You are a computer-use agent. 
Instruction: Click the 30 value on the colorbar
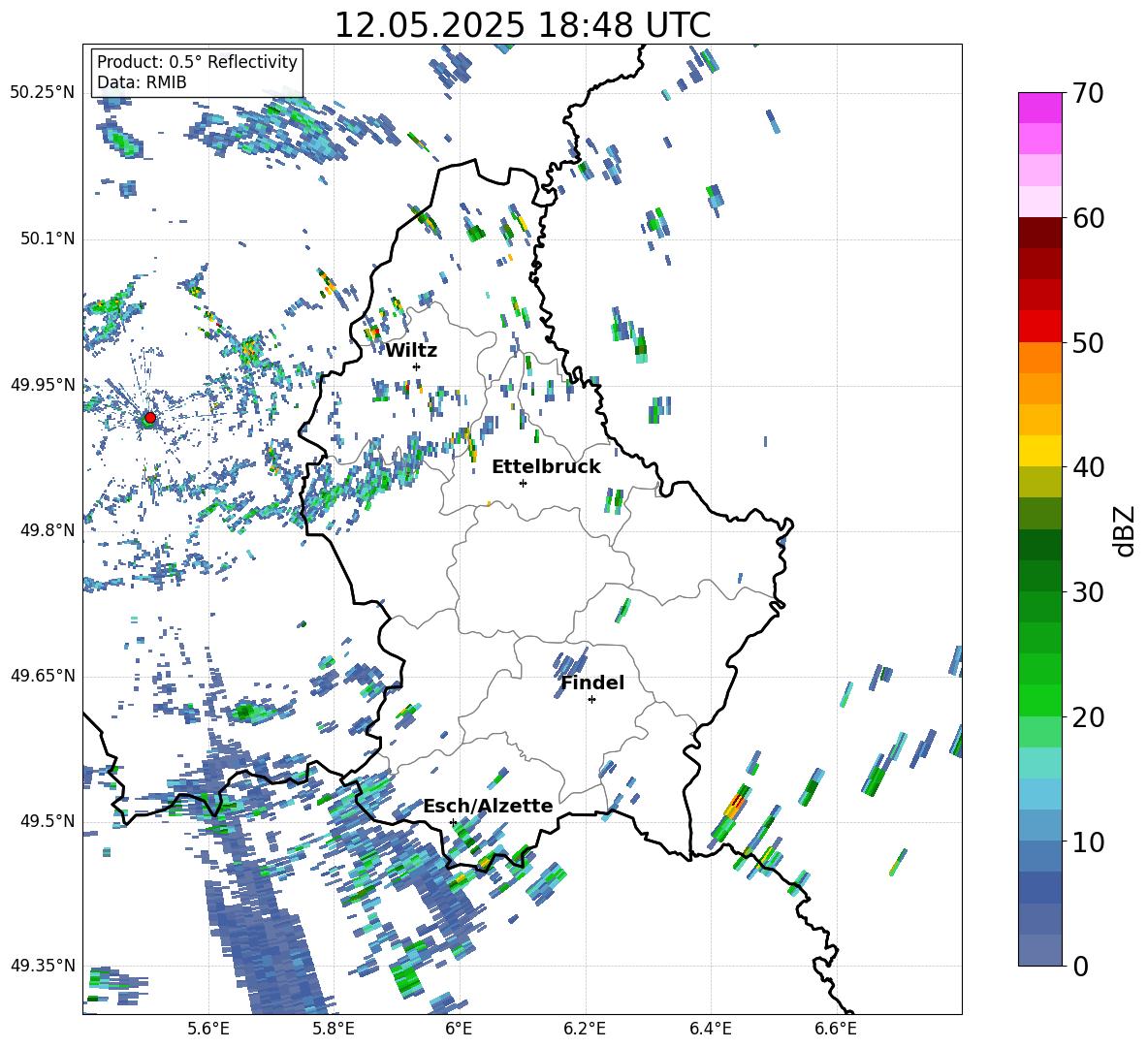point(1088,592)
